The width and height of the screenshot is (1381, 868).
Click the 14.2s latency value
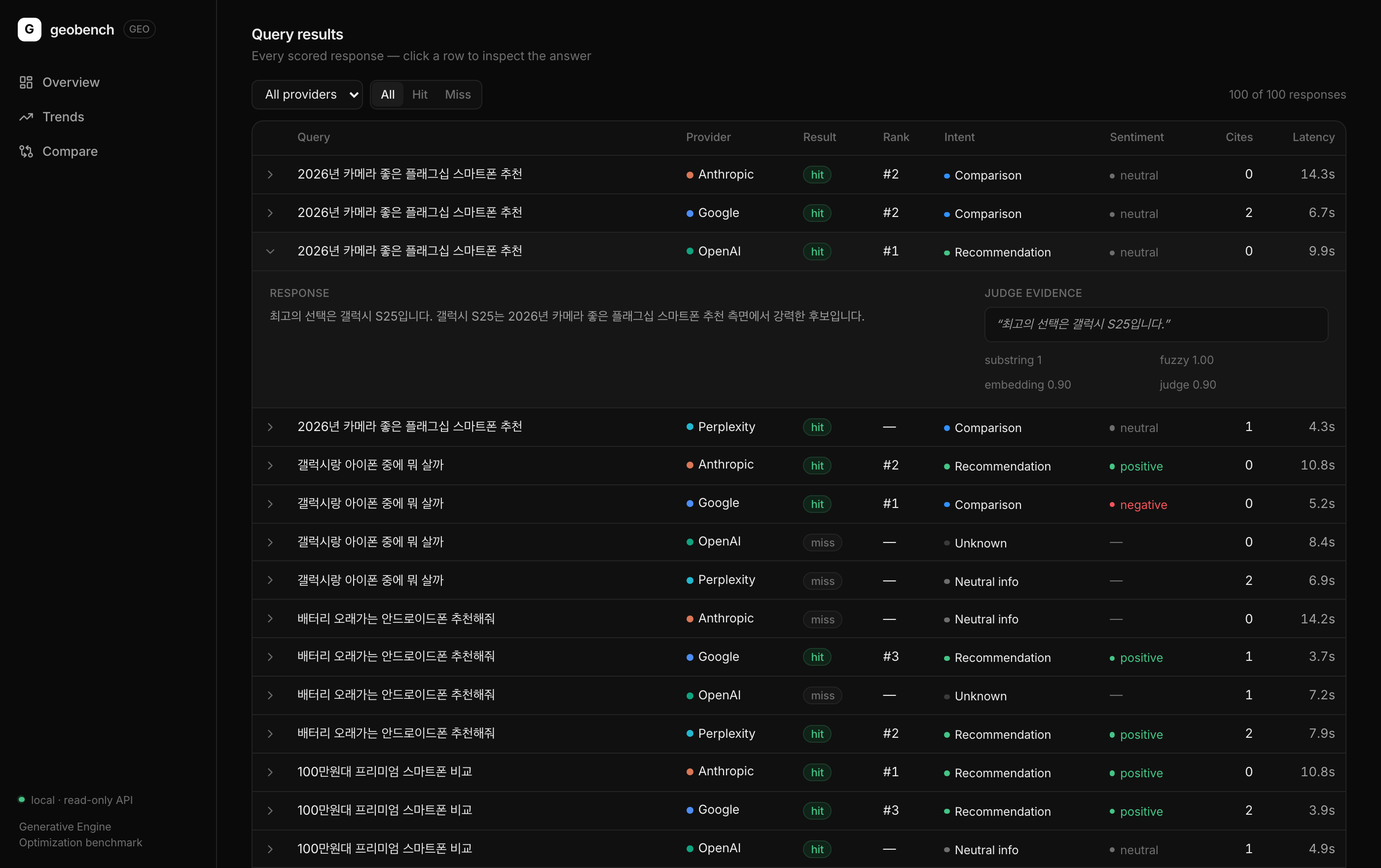point(1317,618)
